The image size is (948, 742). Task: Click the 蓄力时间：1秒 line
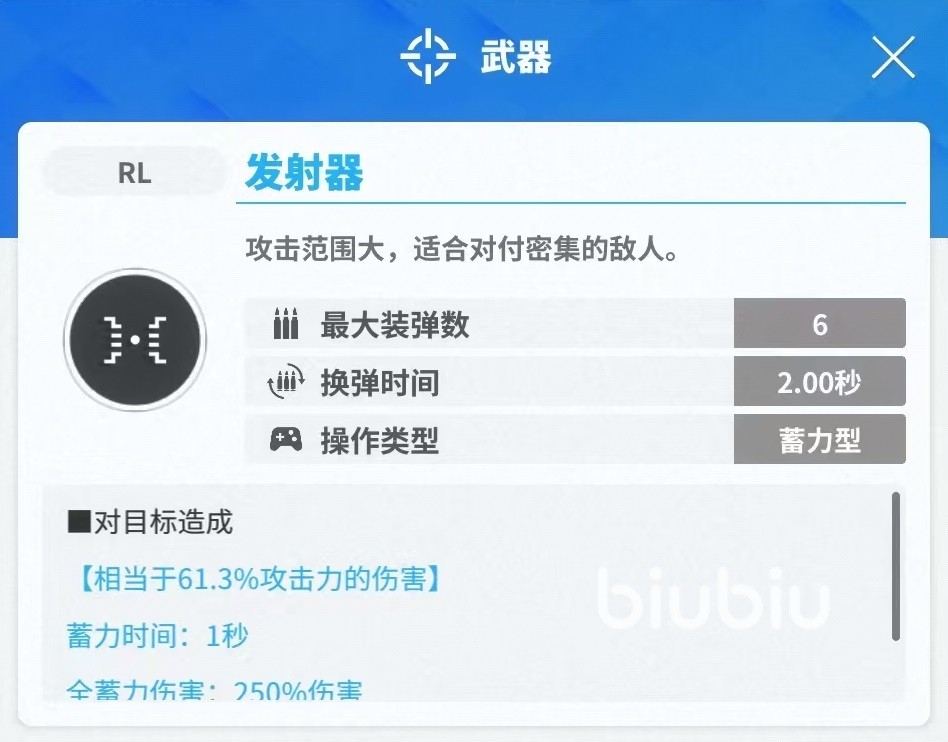pyautogui.click(x=157, y=635)
